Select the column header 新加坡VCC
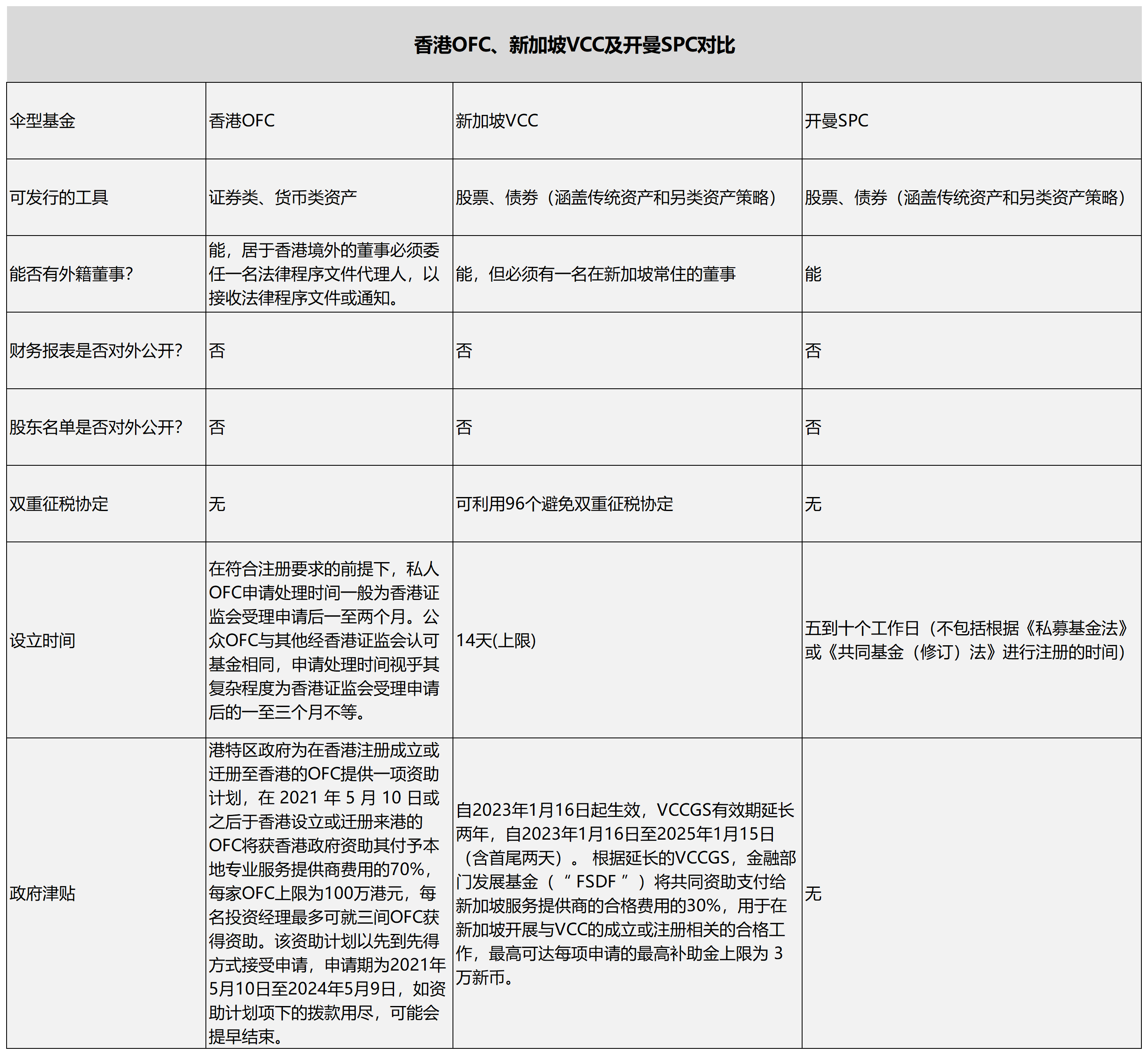This screenshot has height=1055, width=1148. (x=628, y=121)
